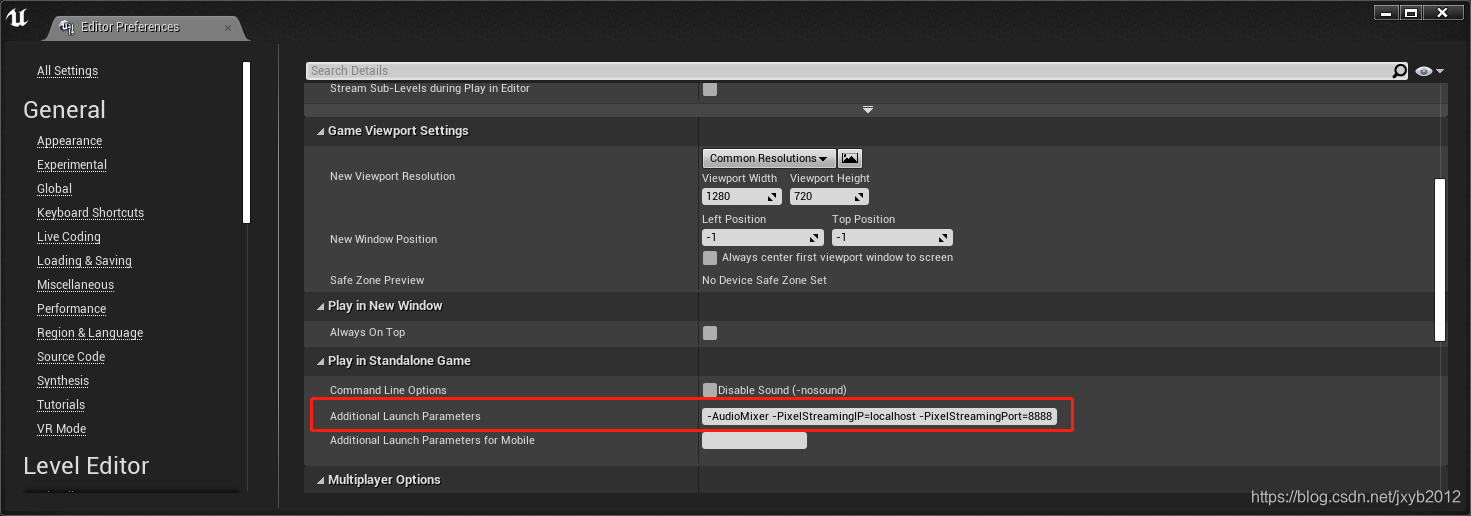Click Additional Launch Parameters for Mobile field
This screenshot has width=1471, height=516.
754,441
